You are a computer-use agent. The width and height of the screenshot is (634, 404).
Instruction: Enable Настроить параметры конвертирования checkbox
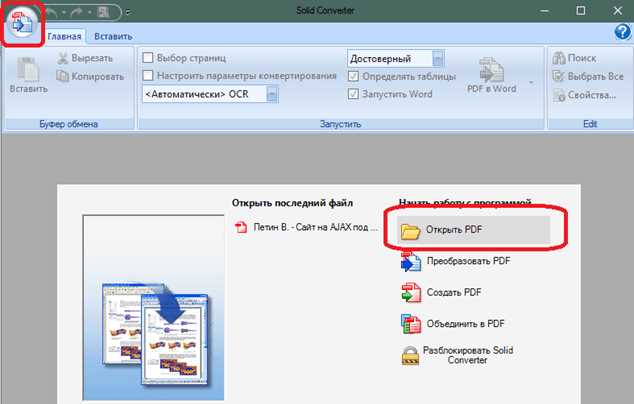pos(148,76)
